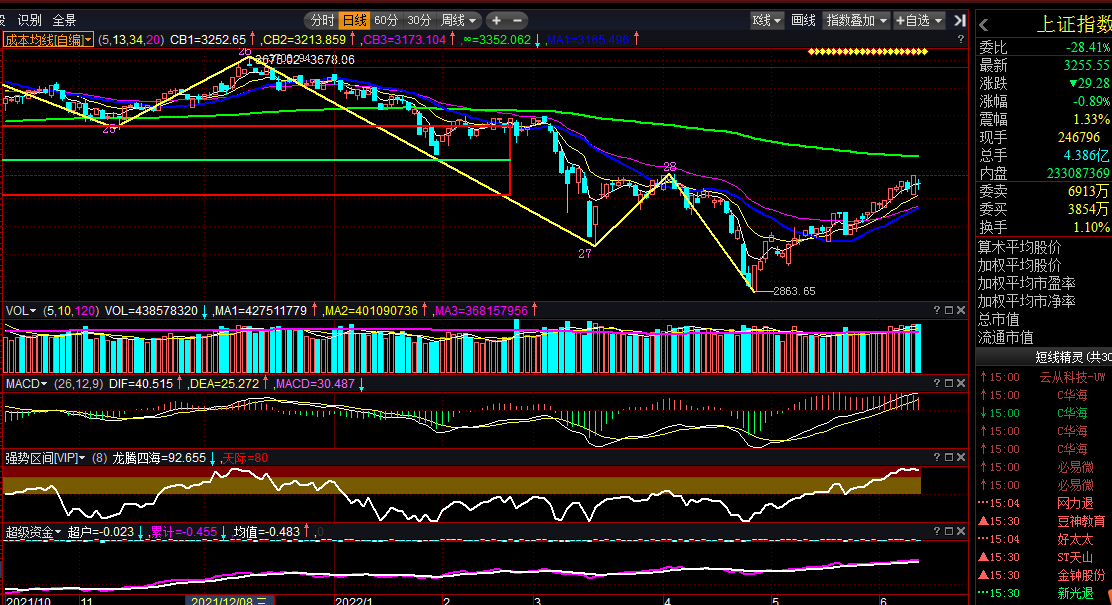Go back using arrow beside 上证指数
Screen dimensions: 1112x605
[x=984, y=26]
